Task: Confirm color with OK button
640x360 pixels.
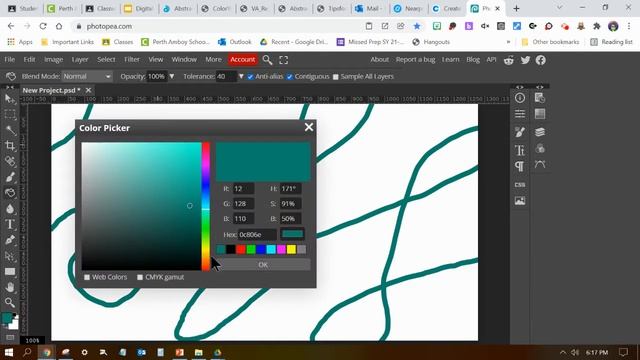Action: pyautogui.click(x=263, y=265)
